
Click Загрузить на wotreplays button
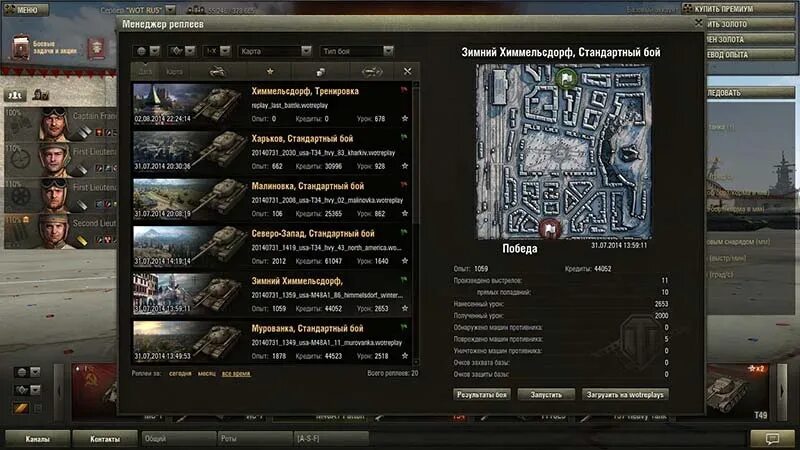[625, 394]
